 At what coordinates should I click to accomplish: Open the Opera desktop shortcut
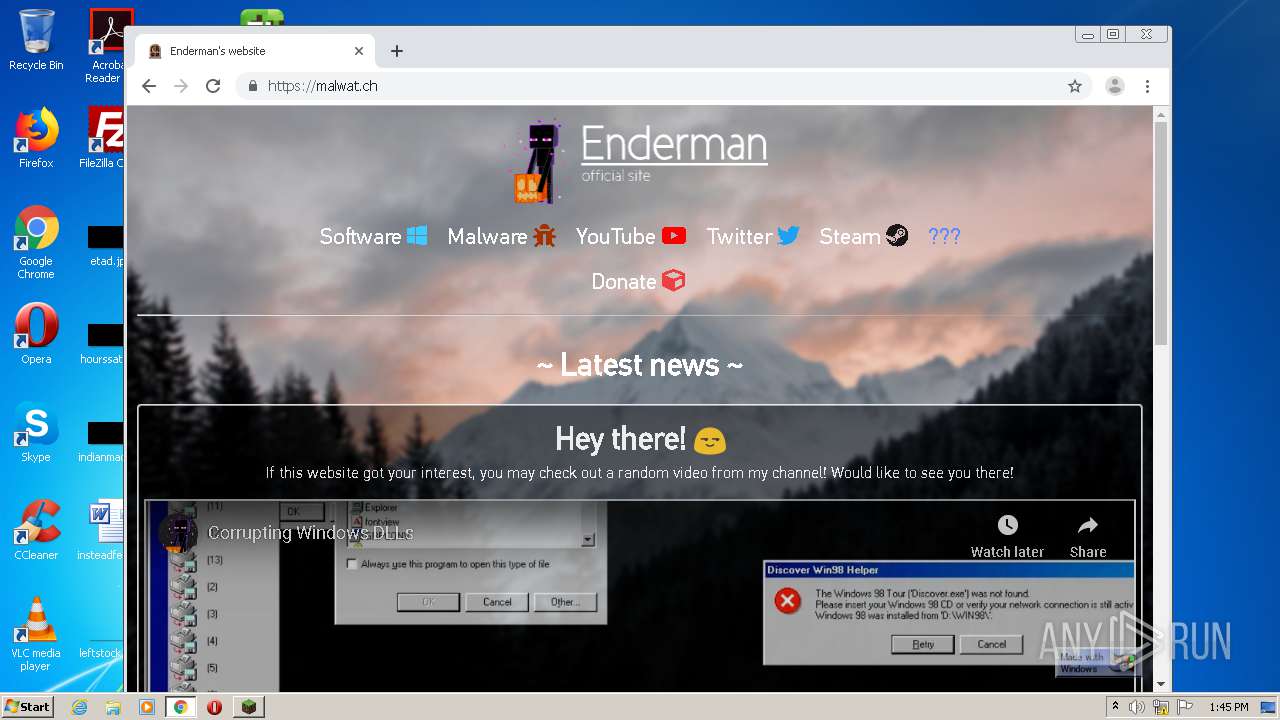(x=36, y=334)
